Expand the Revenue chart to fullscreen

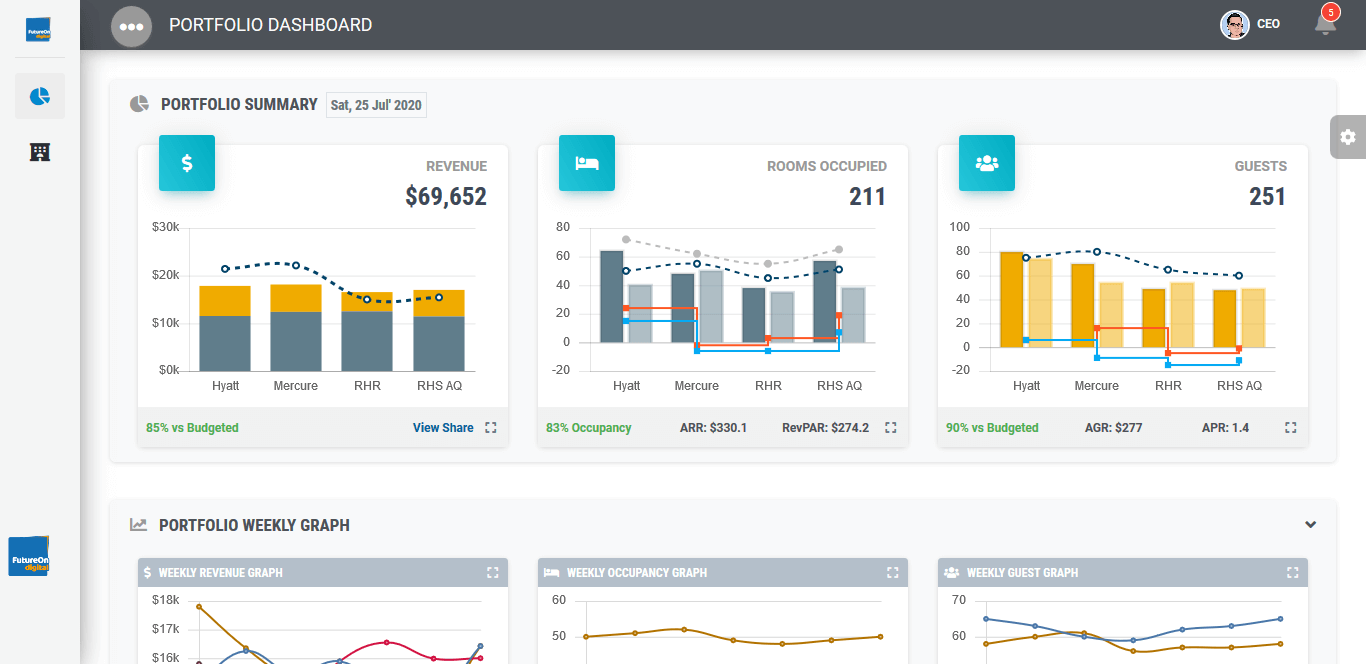491,427
